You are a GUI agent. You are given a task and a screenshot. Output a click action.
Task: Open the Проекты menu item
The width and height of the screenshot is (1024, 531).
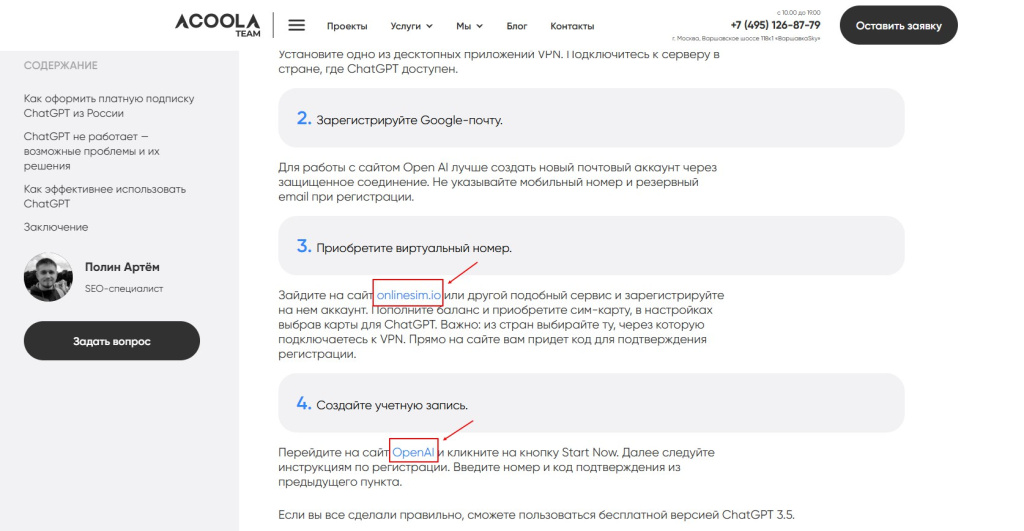coord(347,26)
